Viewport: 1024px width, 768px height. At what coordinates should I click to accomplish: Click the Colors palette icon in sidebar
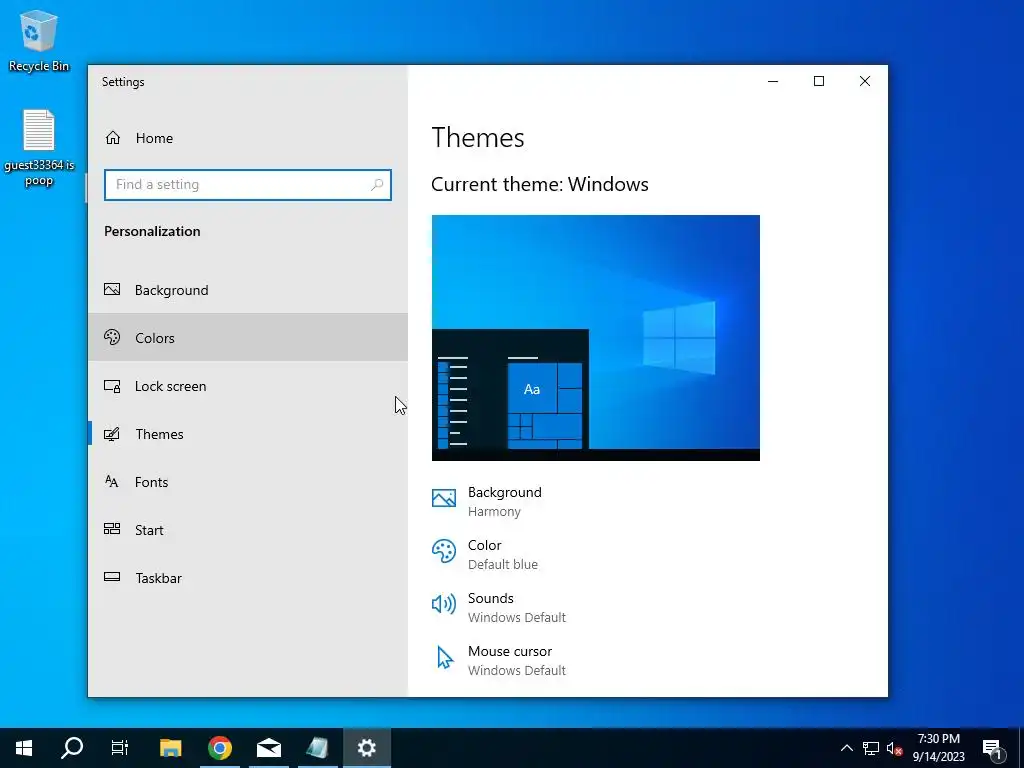pos(112,337)
